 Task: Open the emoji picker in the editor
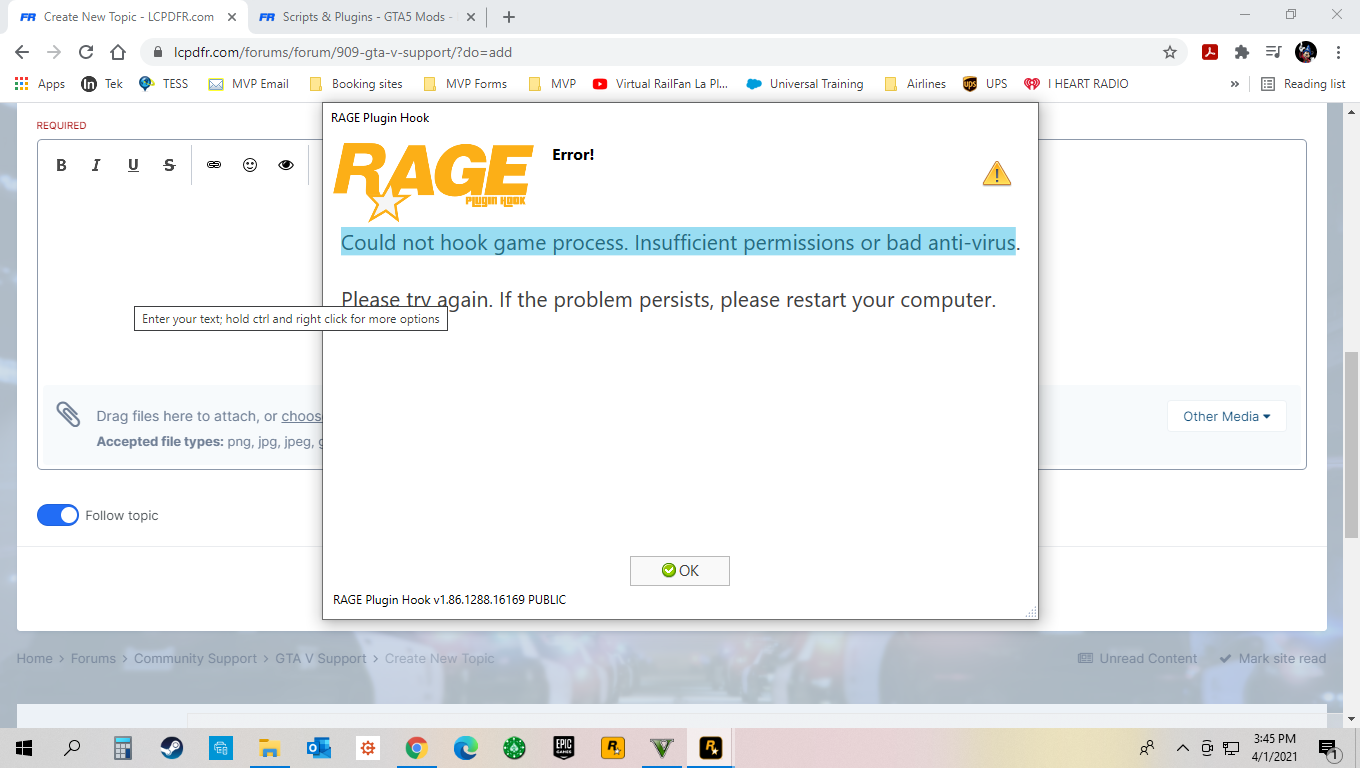pyautogui.click(x=250, y=165)
